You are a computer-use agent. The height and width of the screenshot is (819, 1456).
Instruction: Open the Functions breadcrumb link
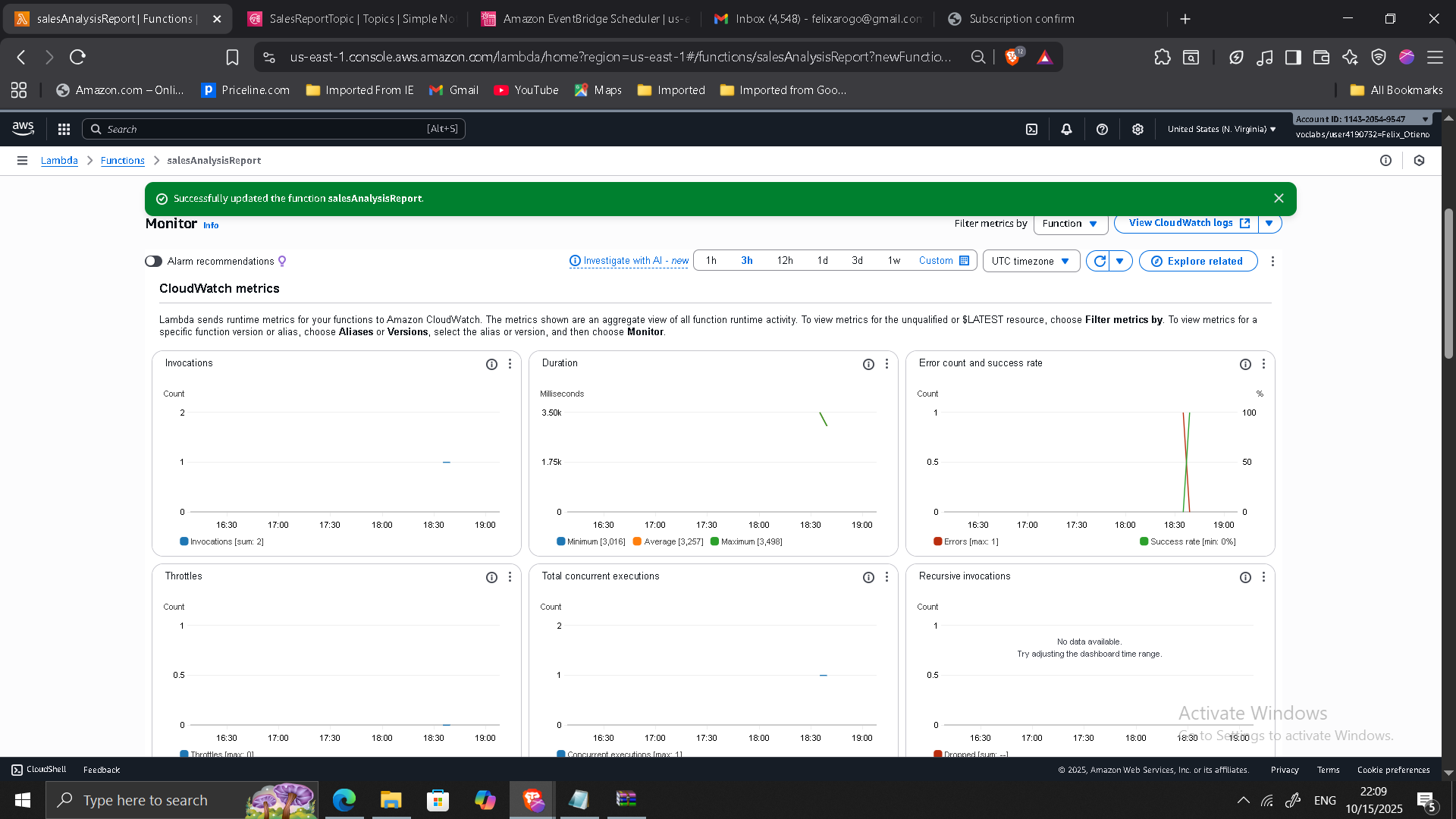(122, 160)
